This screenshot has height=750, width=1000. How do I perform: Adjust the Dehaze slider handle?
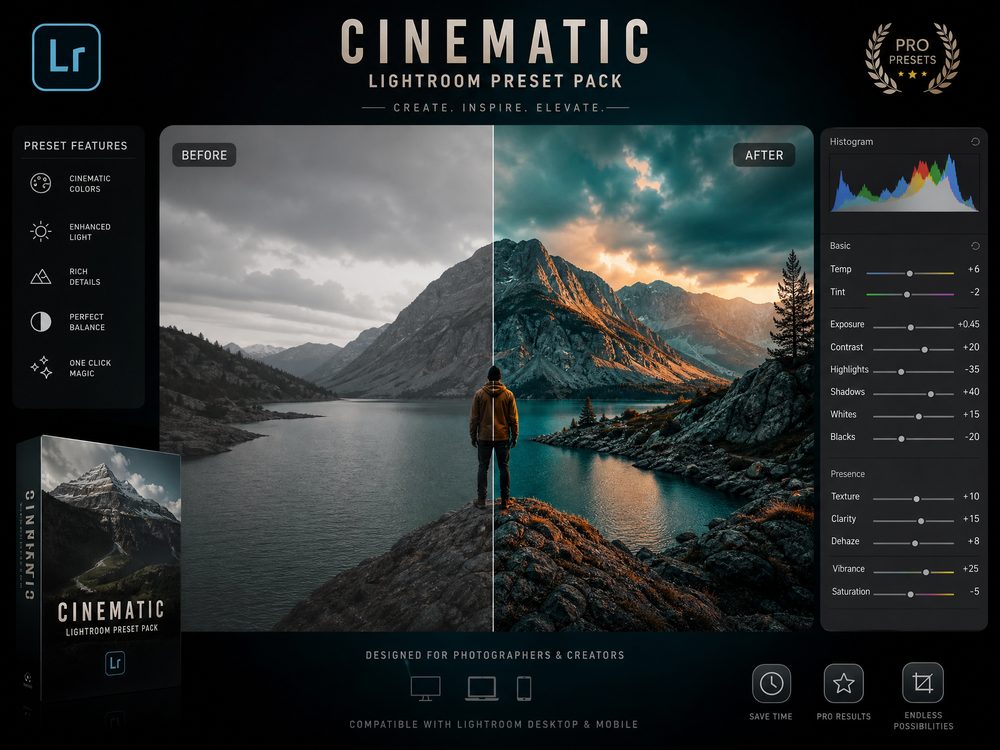[915, 543]
